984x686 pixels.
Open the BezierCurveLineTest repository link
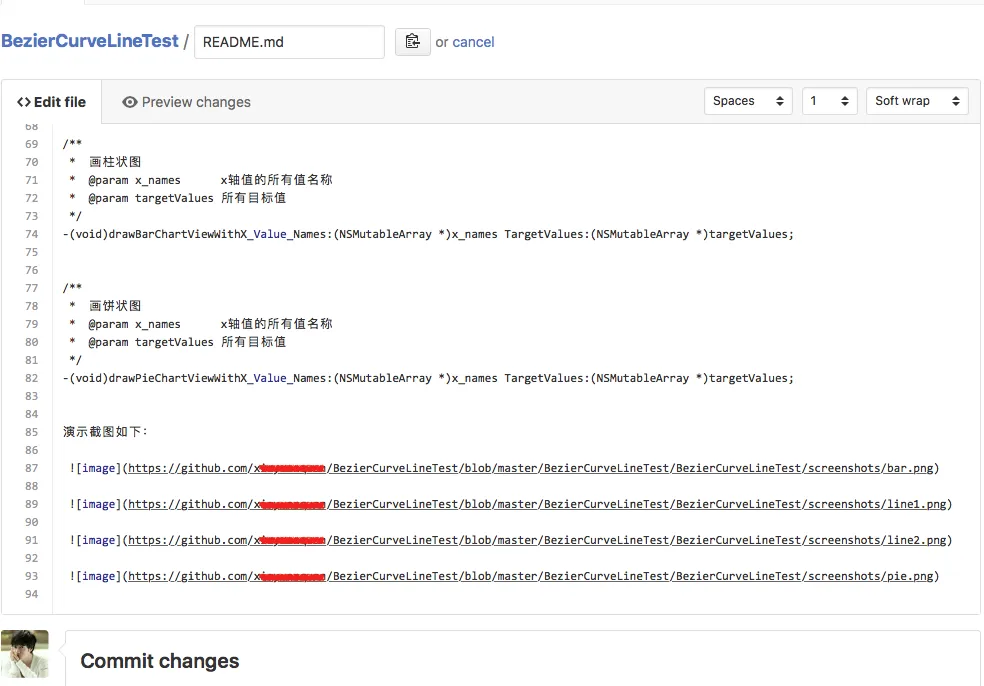point(90,41)
